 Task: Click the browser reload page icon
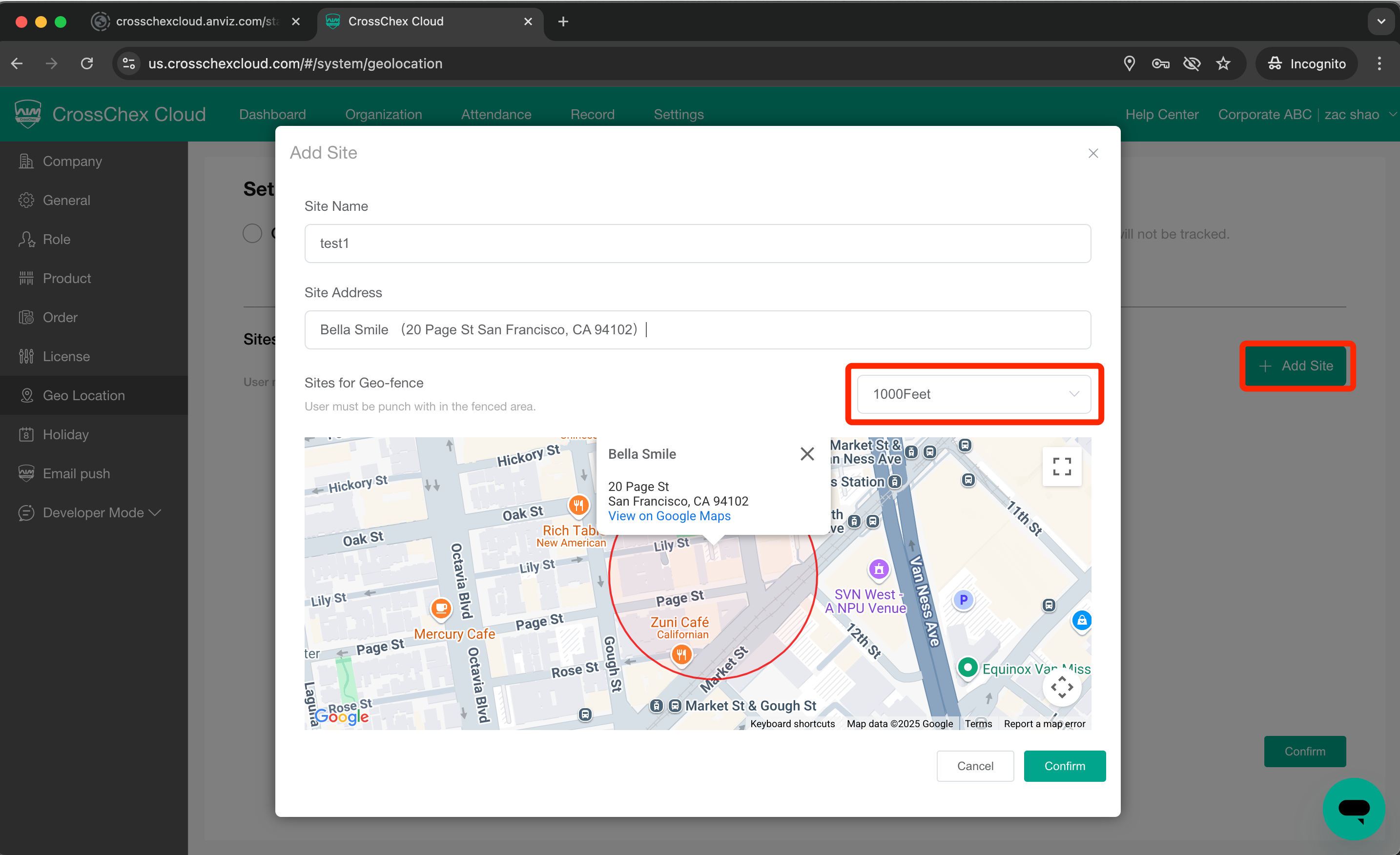87,63
